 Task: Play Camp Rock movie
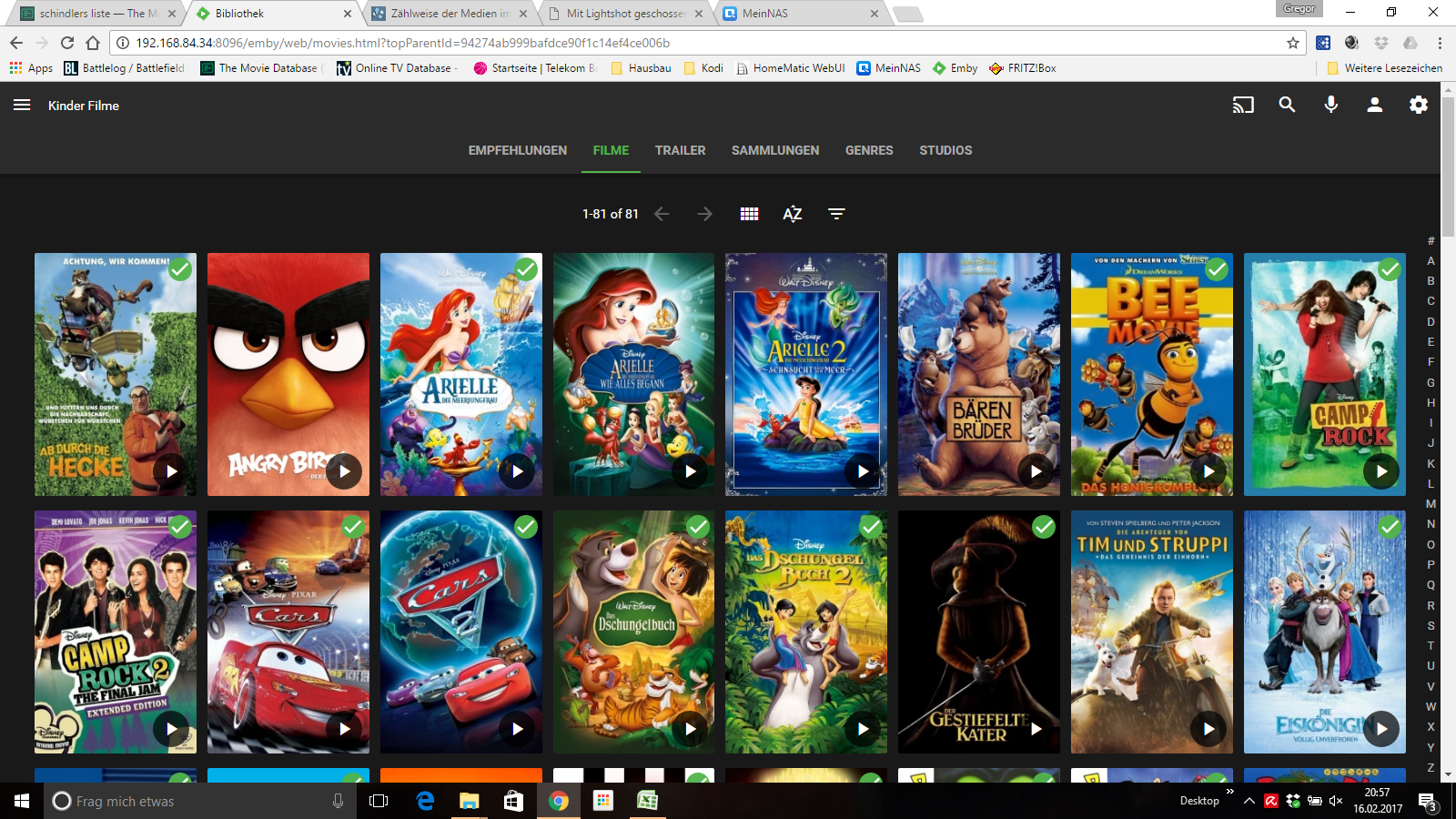(1381, 471)
